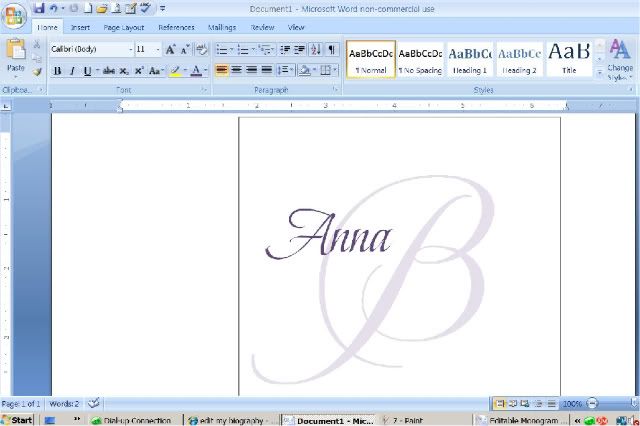
Task: Switch to the References tab
Action: point(176,28)
